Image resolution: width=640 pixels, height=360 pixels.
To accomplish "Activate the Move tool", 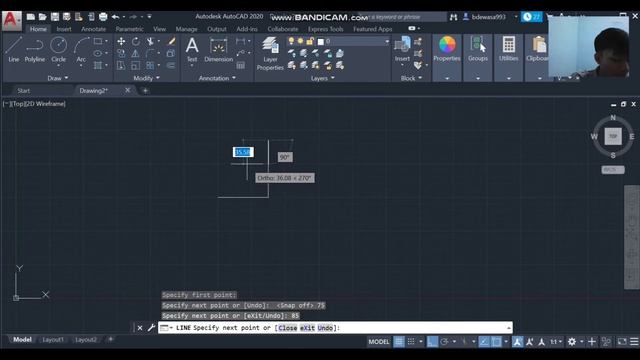I will (121, 41).
